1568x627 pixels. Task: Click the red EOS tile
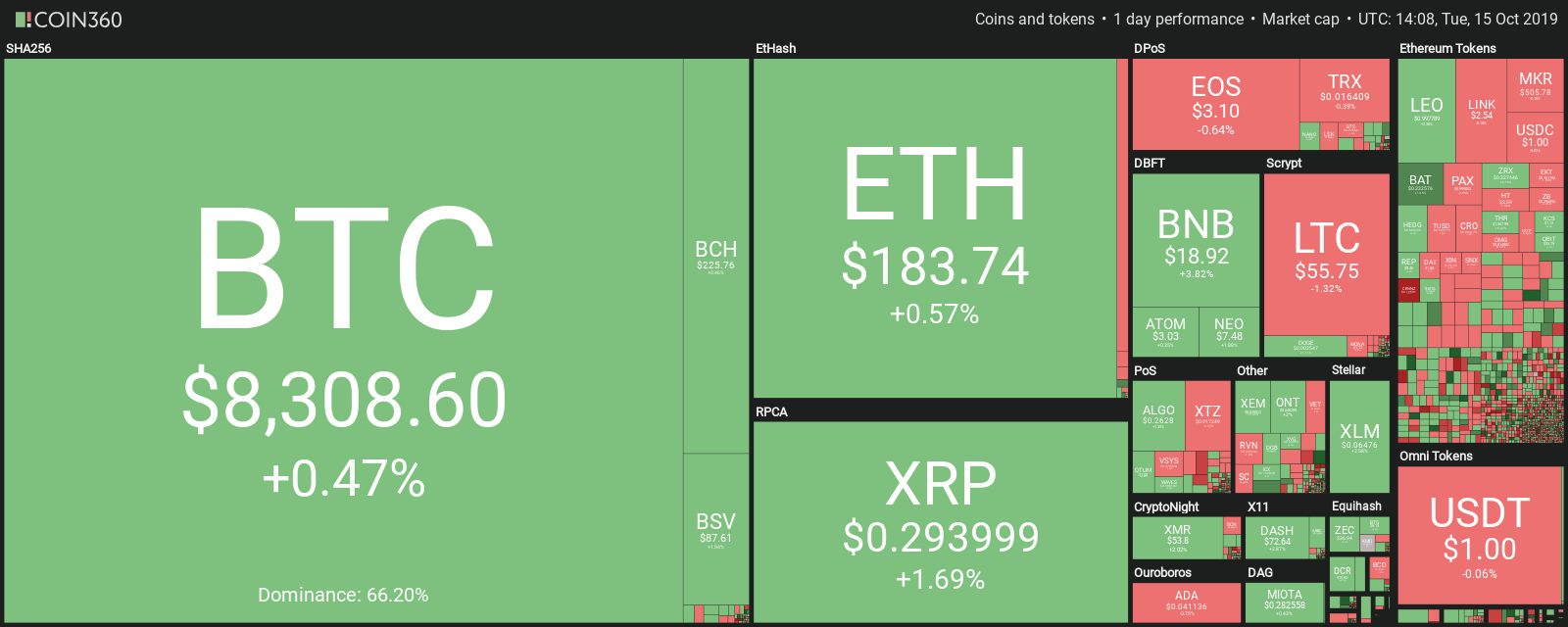point(1215,105)
